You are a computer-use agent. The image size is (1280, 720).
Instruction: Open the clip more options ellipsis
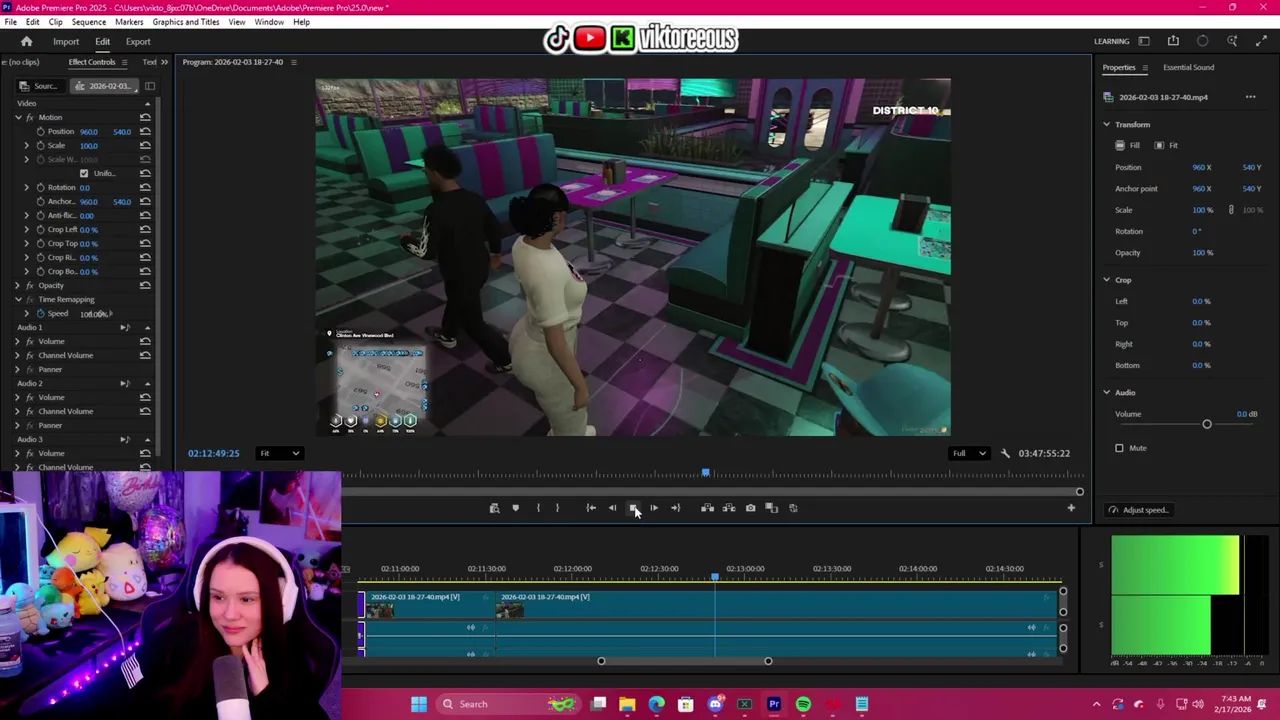pyautogui.click(x=1250, y=97)
